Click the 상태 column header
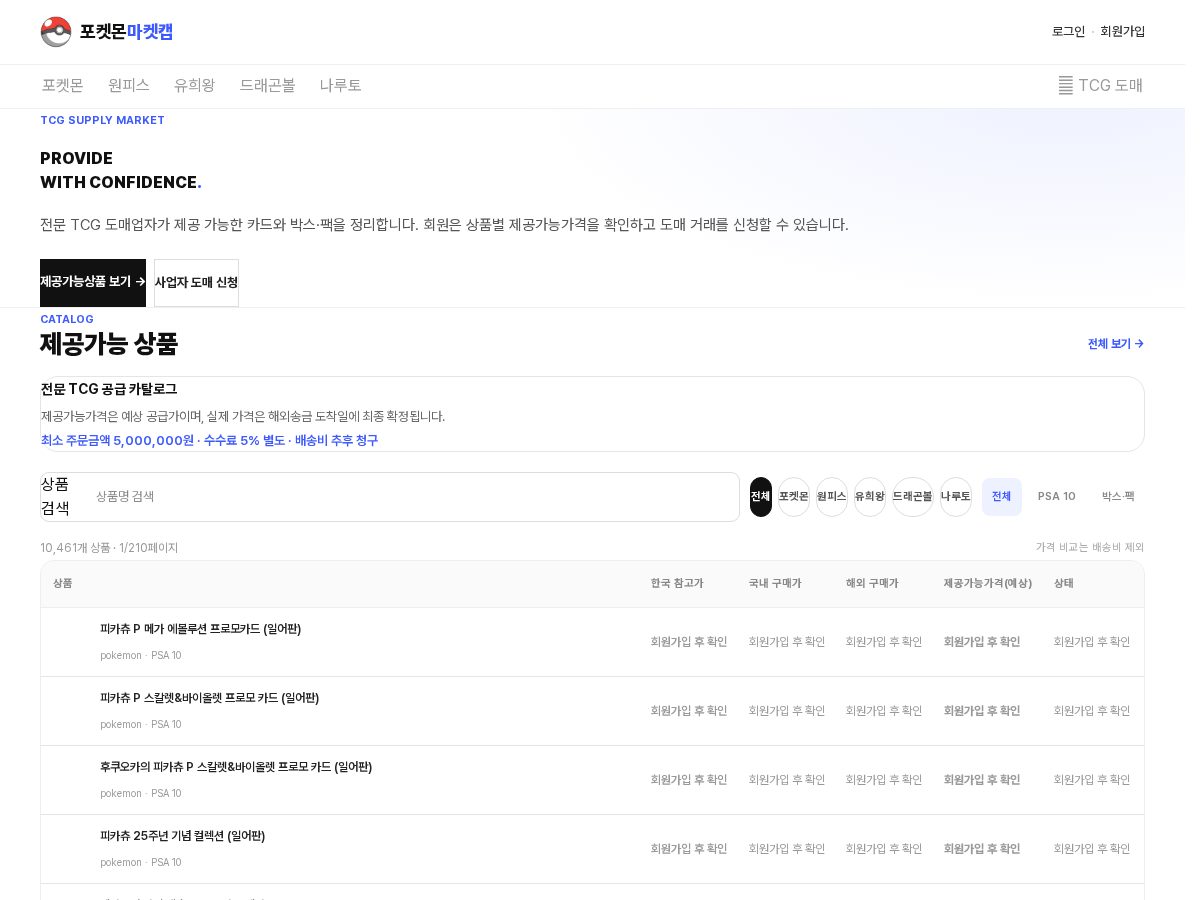 1064,584
